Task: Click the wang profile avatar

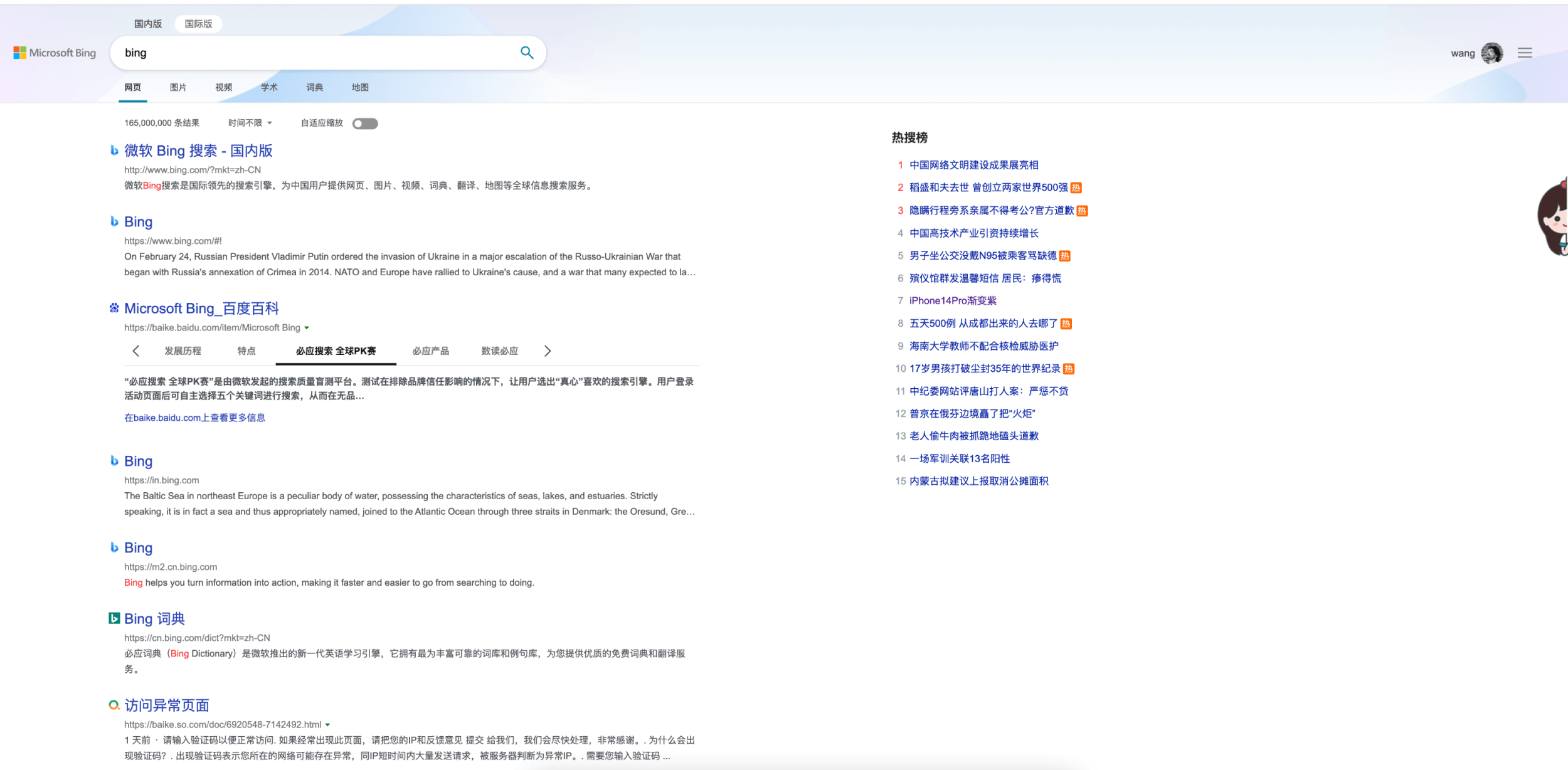Action: point(1491,53)
